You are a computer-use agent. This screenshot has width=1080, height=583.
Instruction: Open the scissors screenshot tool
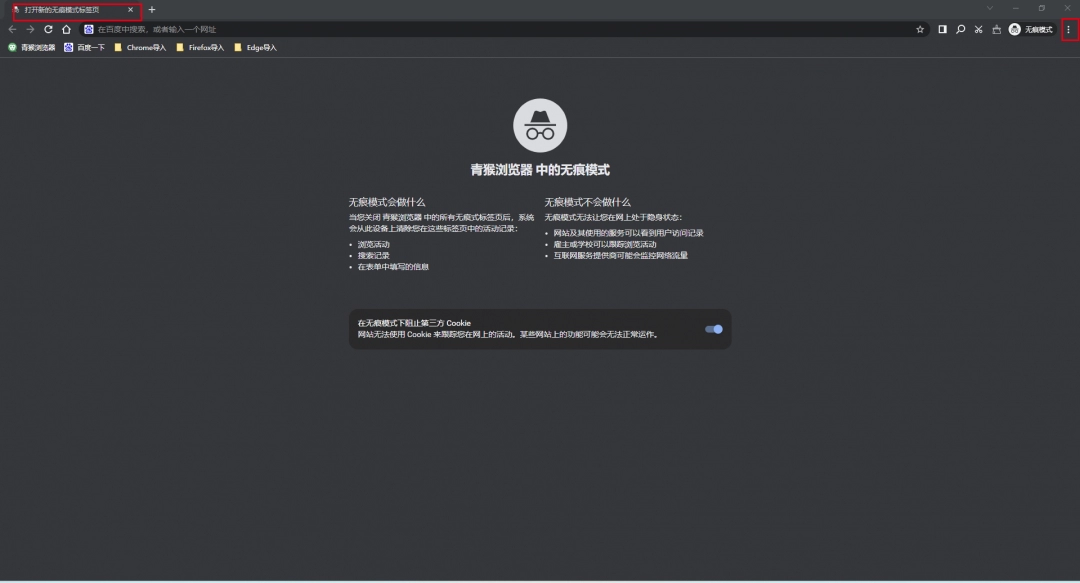coord(978,30)
